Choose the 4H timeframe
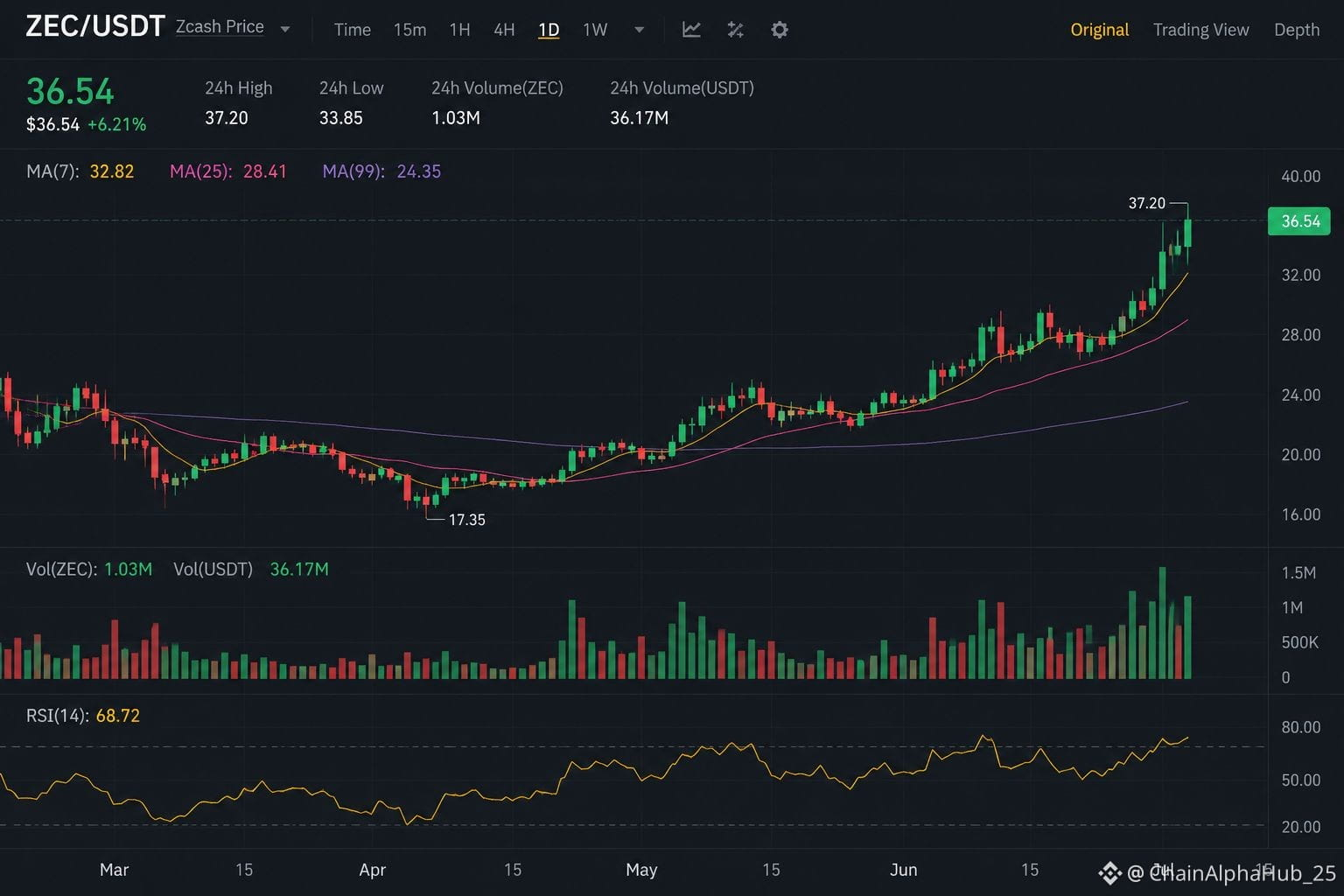The height and width of the screenshot is (896, 1344). (x=504, y=30)
